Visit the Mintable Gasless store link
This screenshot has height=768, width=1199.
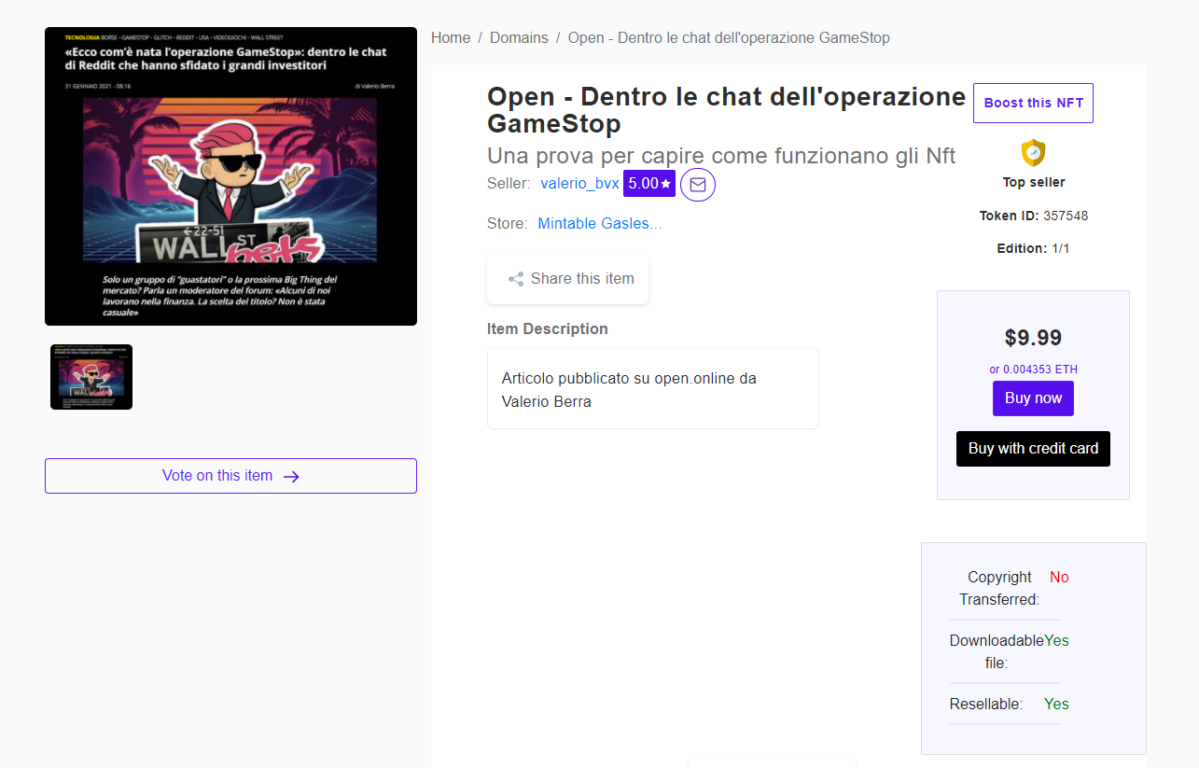pyautogui.click(x=600, y=223)
